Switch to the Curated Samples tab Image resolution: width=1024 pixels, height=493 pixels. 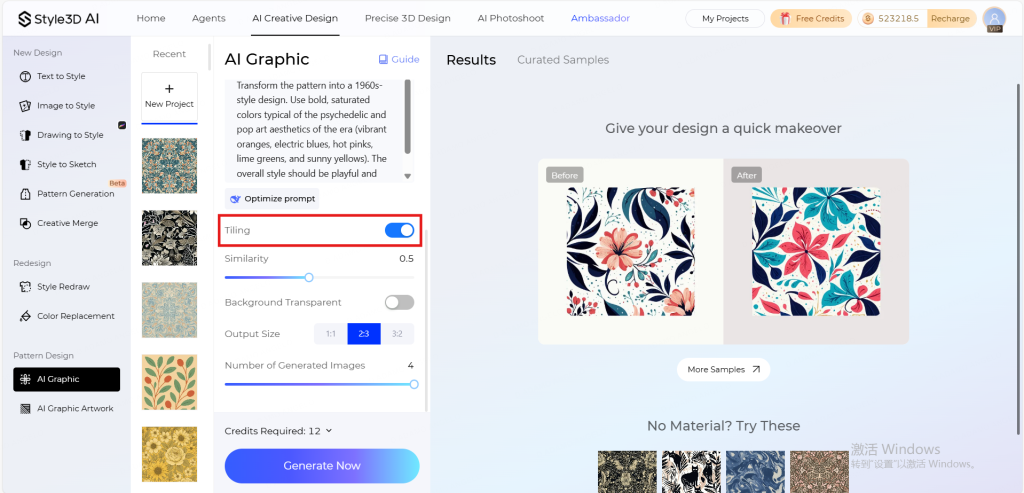tap(563, 60)
